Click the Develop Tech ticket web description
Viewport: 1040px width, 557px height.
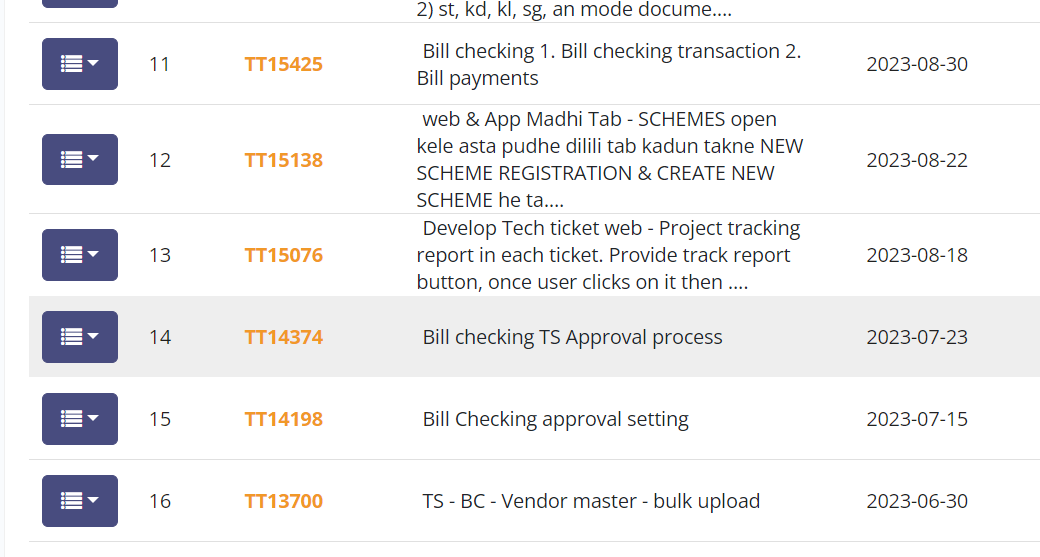pos(609,255)
